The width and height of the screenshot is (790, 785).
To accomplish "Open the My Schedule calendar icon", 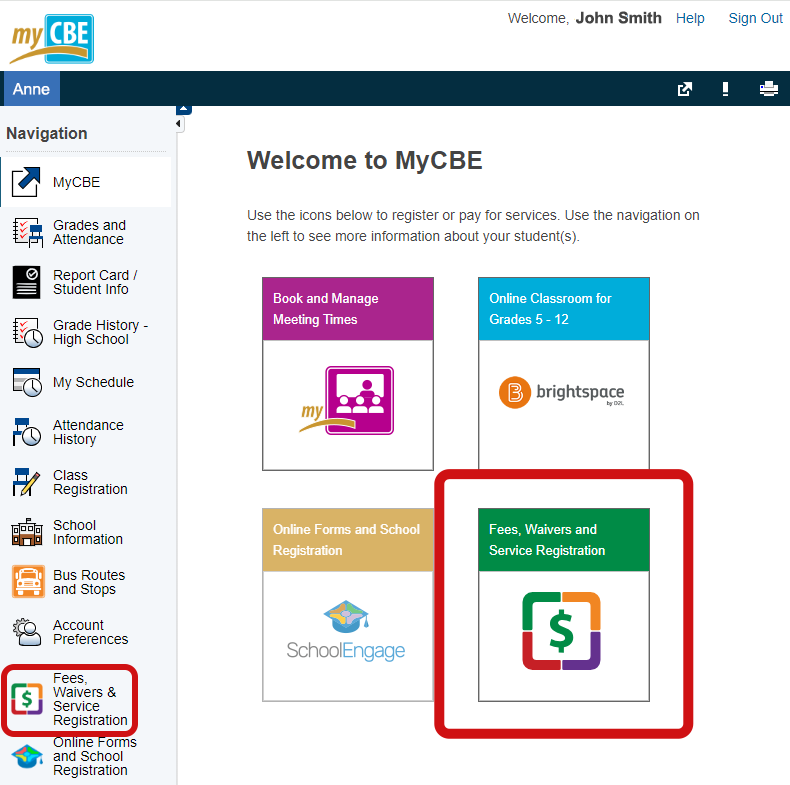I will [x=26, y=382].
